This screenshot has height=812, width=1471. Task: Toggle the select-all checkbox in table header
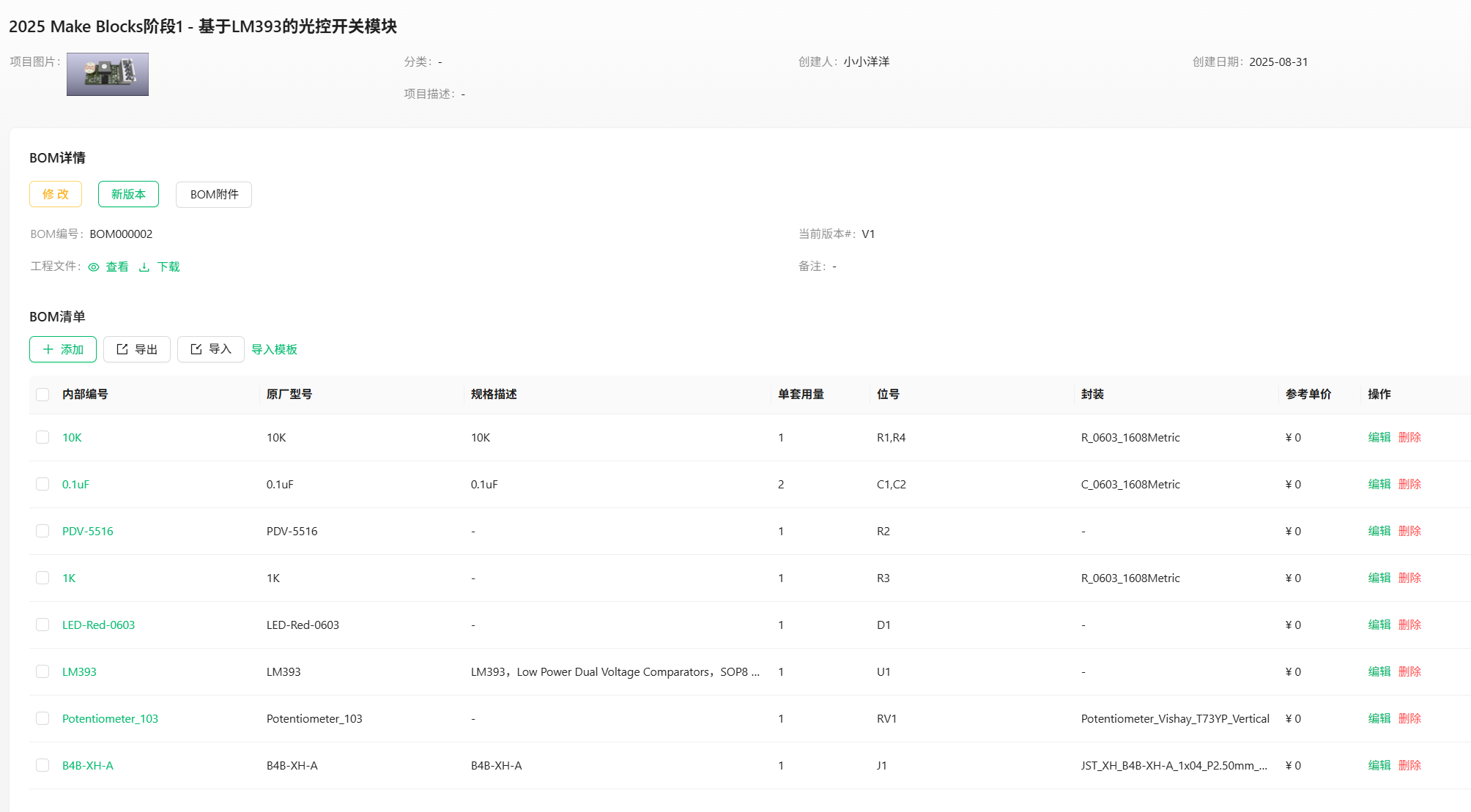tap(42, 395)
